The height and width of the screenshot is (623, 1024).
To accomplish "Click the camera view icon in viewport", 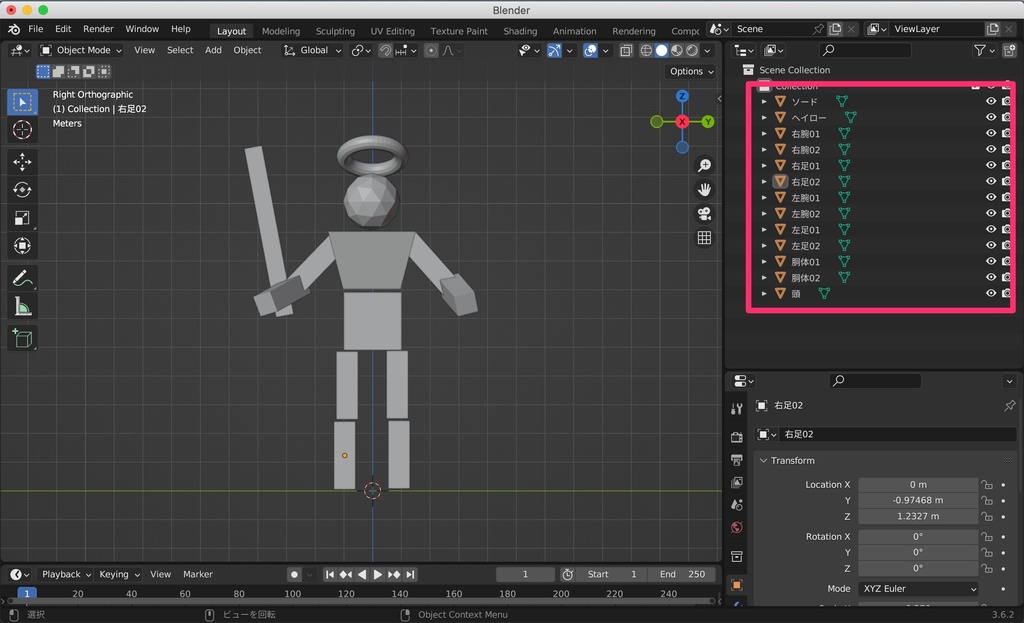I will [x=704, y=214].
